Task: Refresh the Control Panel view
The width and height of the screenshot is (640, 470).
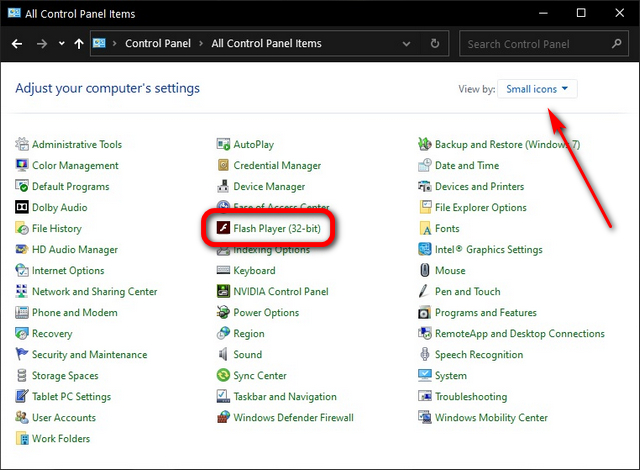Action: coord(434,44)
